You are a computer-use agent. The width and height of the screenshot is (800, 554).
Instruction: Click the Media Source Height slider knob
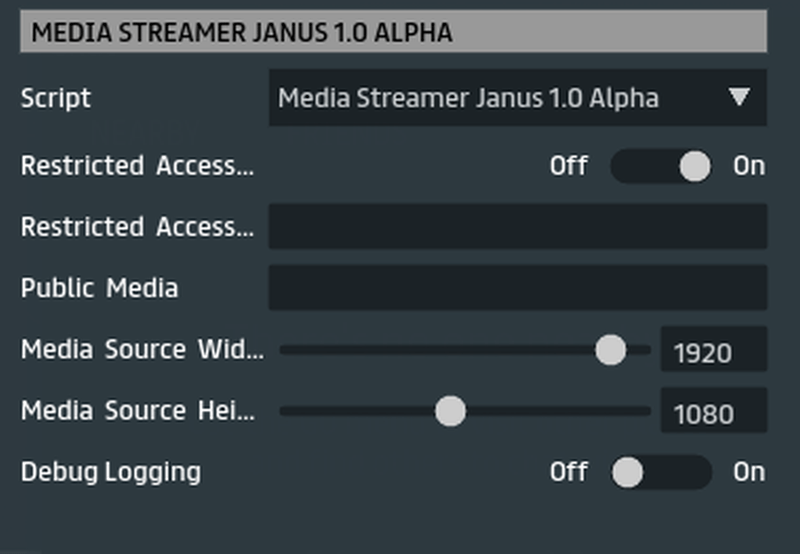(450, 411)
